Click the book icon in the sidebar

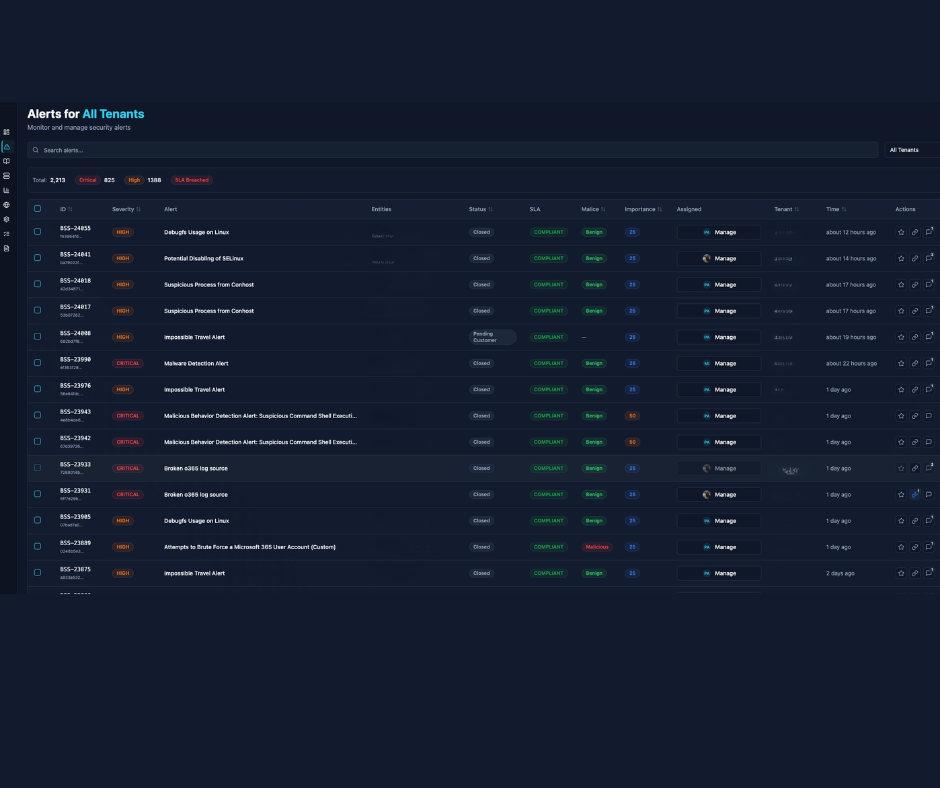tap(6, 161)
